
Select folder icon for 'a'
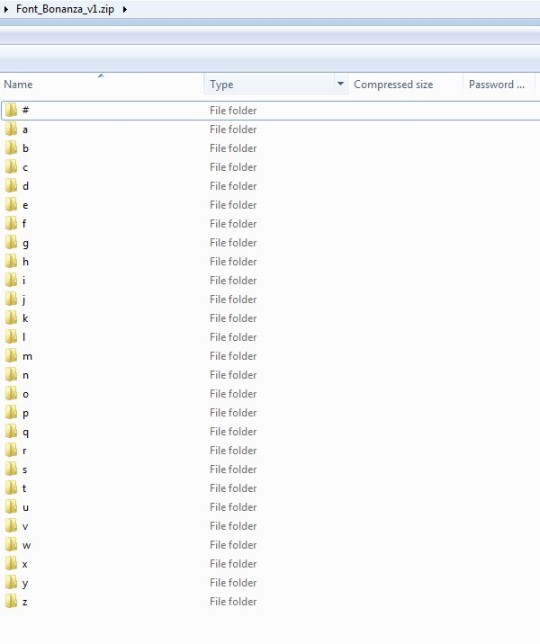coord(11,129)
